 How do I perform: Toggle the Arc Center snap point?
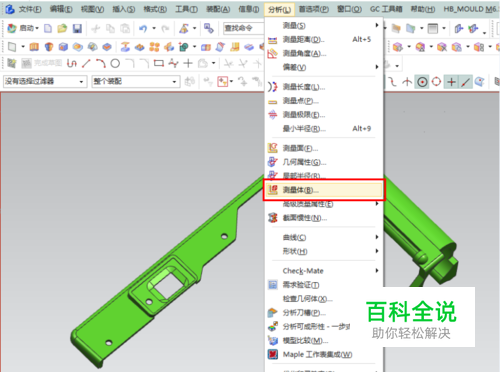422,82
